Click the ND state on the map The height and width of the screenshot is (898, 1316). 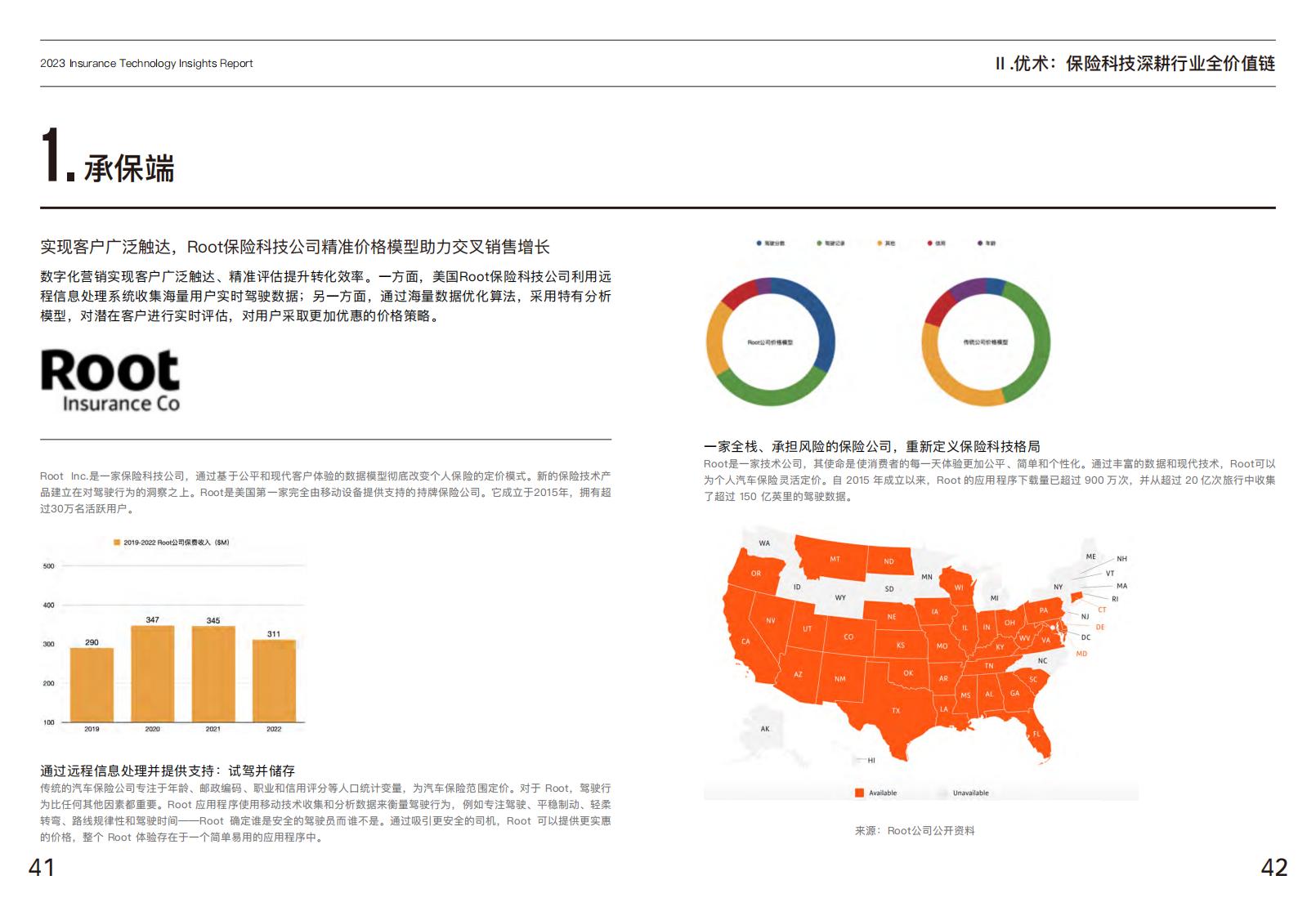(x=889, y=561)
